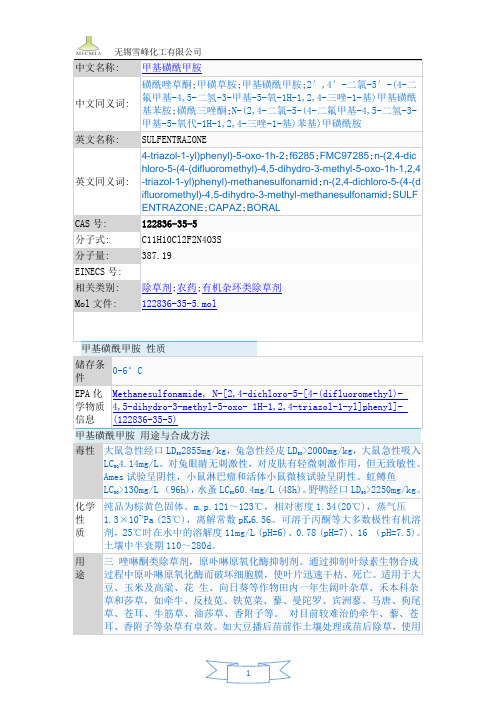The width and height of the screenshot is (496, 702).
Task: Click the 用途与合成方法 section heading
Action: (x=142, y=435)
